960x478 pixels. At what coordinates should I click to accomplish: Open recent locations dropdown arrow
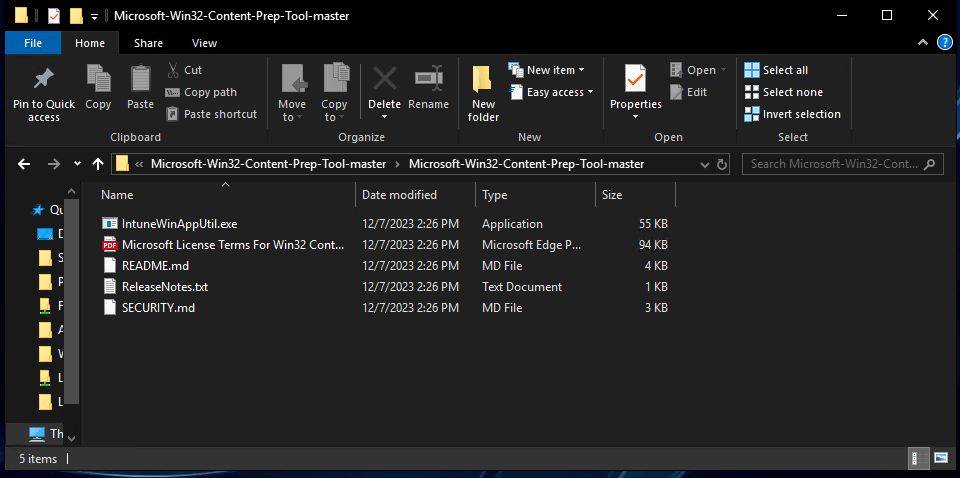tap(77, 164)
